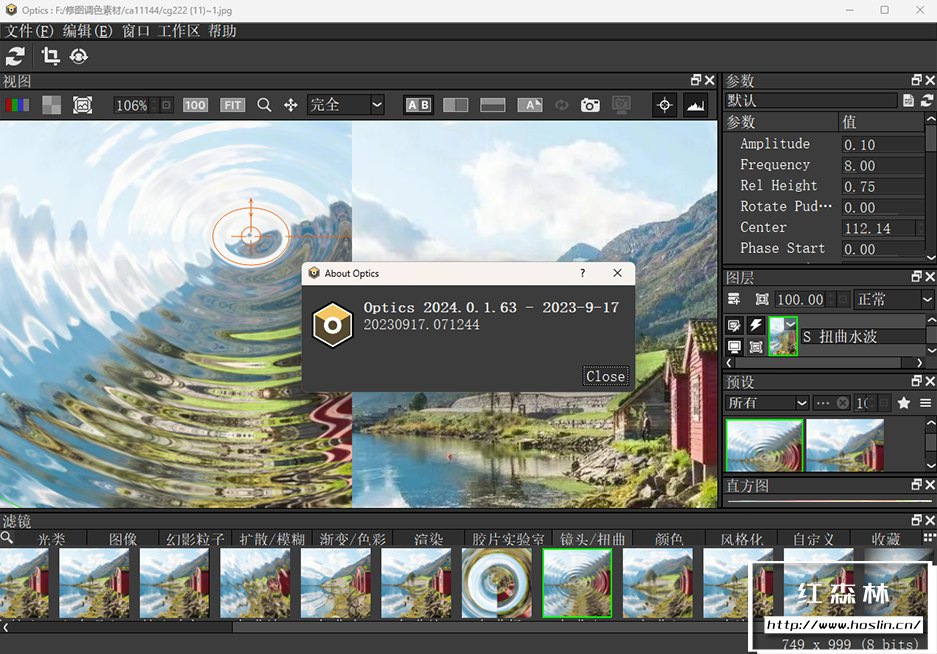Toggle the A B side-by-side compare view
The width and height of the screenshot is (937, 654).
(418, 105)
